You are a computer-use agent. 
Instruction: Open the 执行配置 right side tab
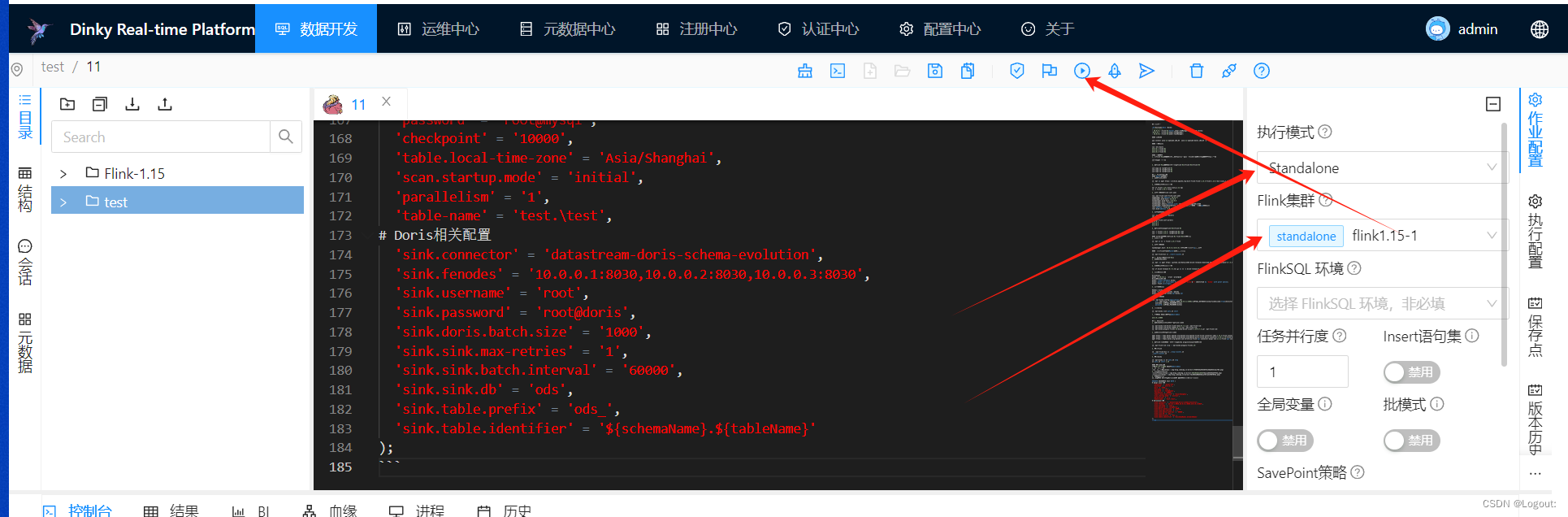[1536, 231]
